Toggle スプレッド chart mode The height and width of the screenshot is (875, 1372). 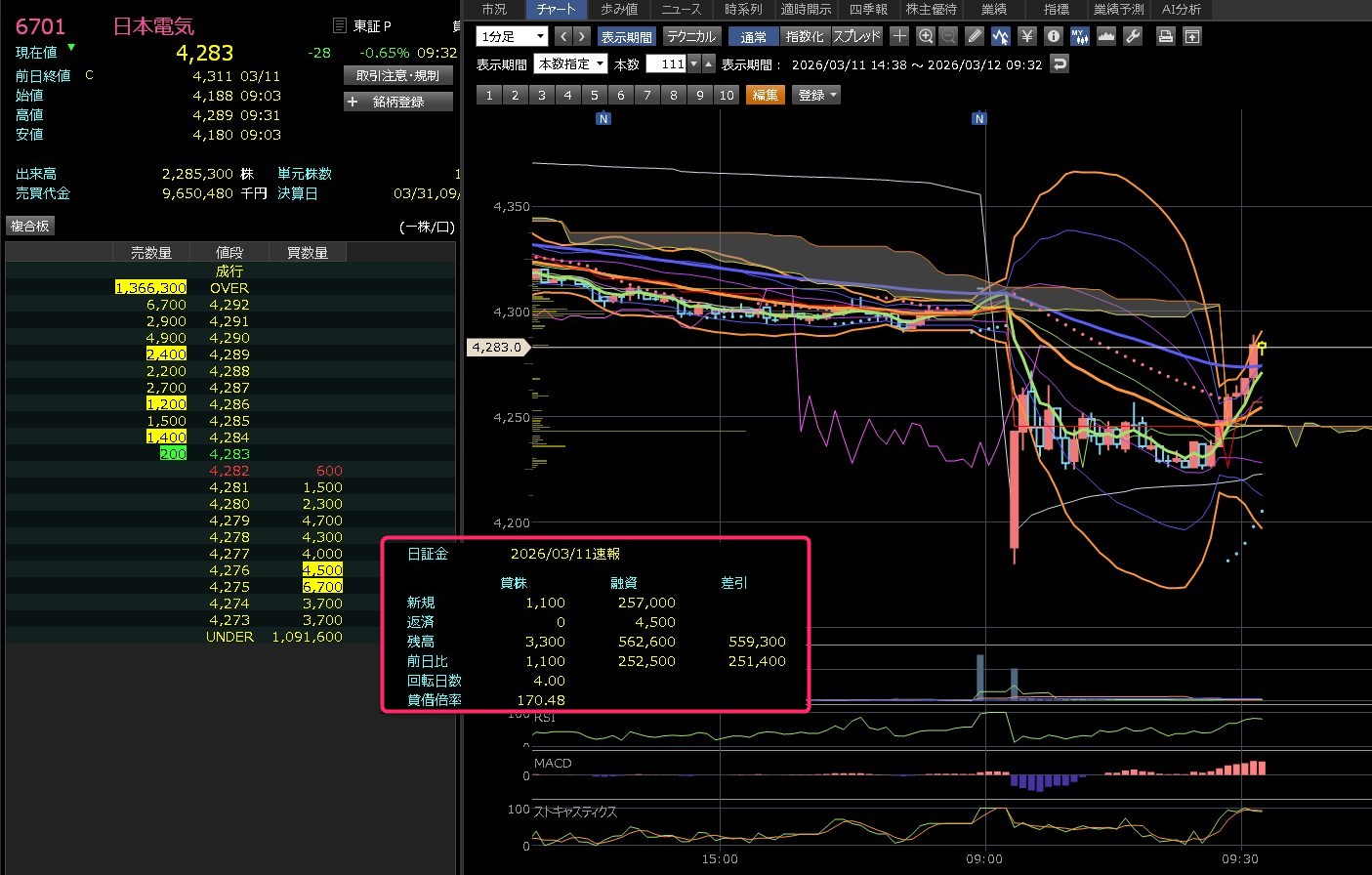click(856, 36)
